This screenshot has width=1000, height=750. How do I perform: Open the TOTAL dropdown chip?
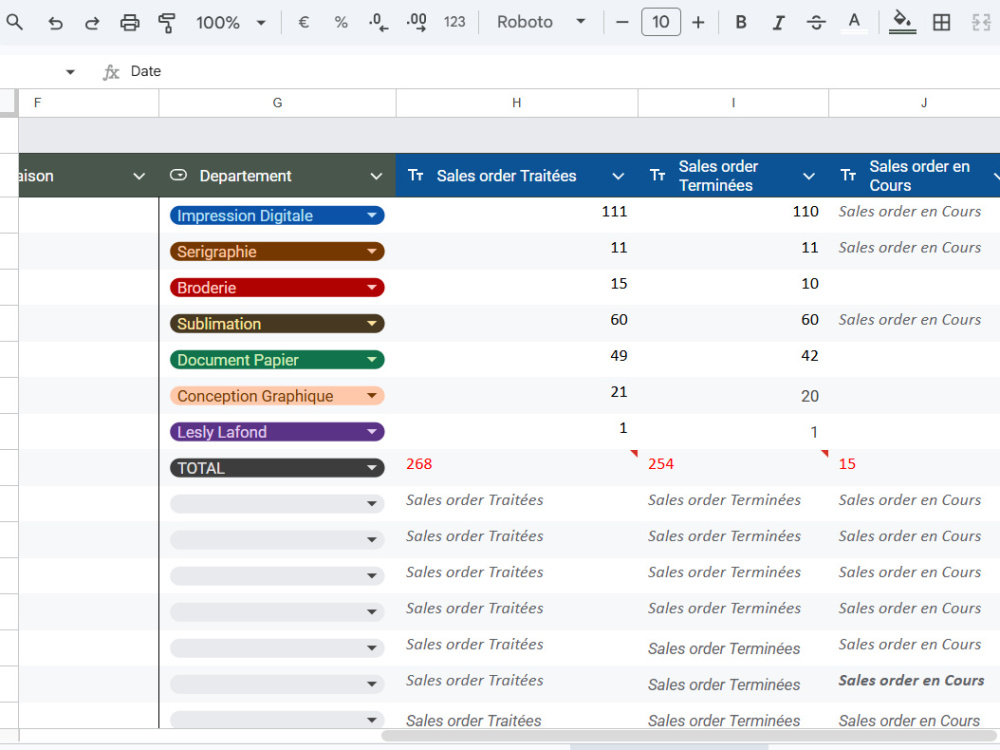pos(277,468)
